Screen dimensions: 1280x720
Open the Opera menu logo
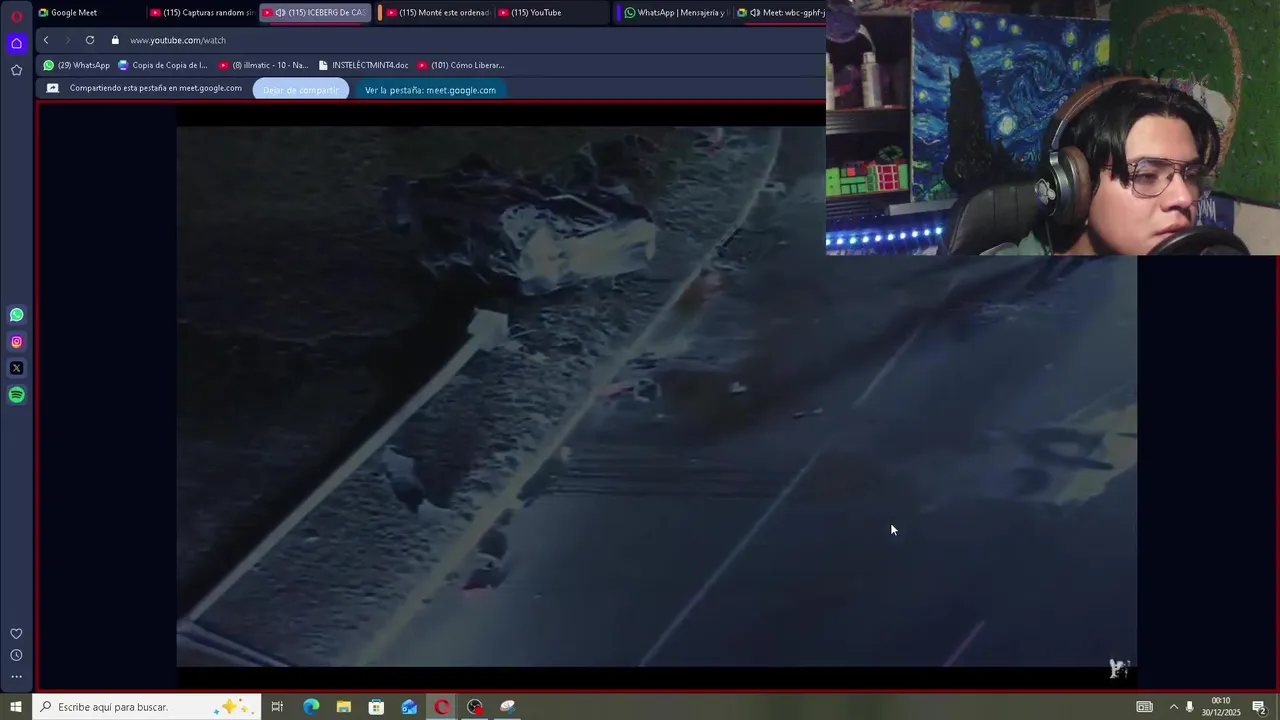[x=16, y=16]
